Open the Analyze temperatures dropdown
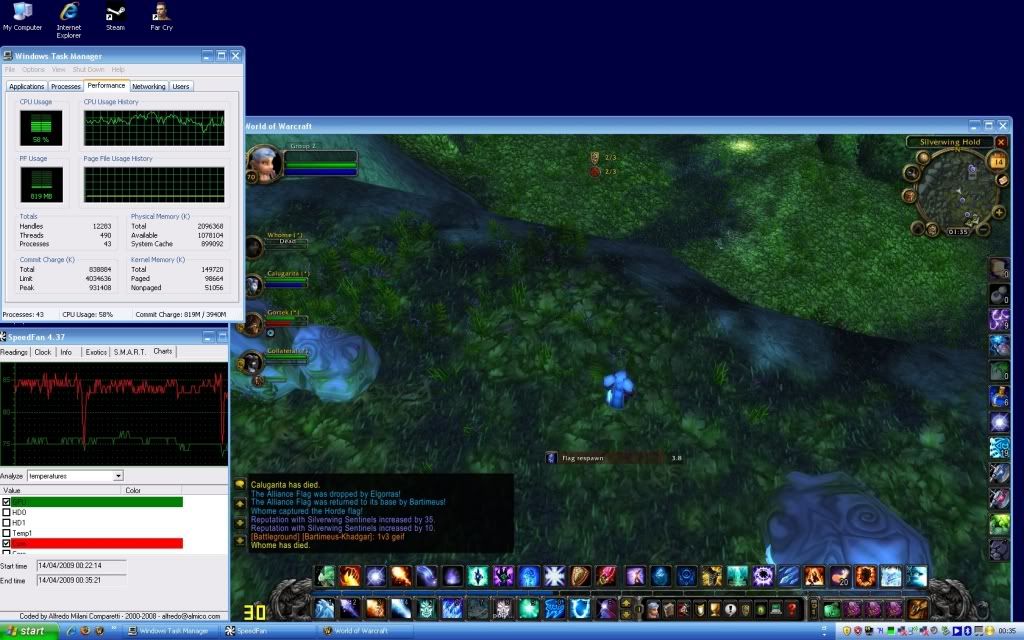The width and height of the screenshot is (1024, 640). (118, 476)
